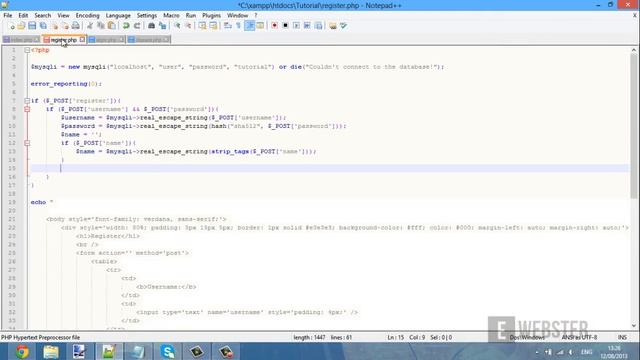Screen dimensions: 640x360
Task: Zoom in using the toolbar magnifier icon
Action: 177,26
